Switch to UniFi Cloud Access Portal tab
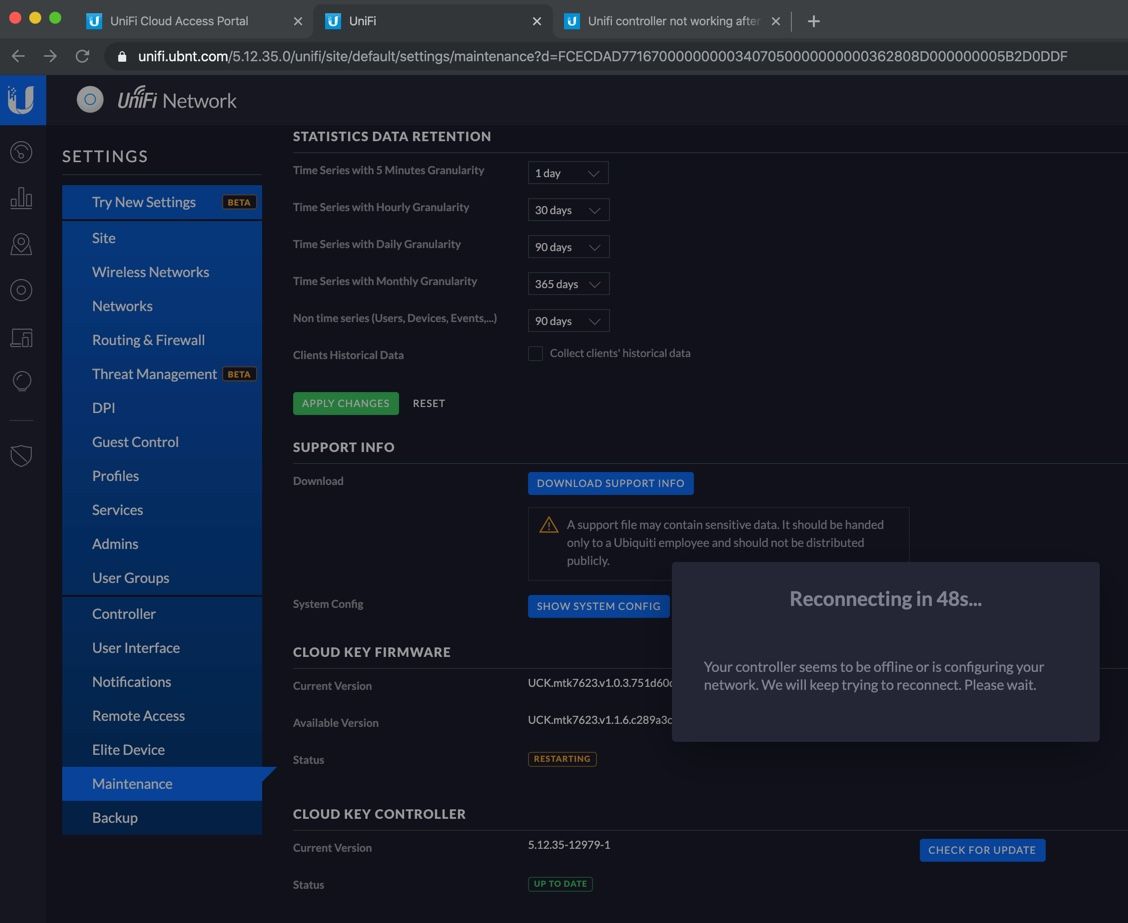 point(180,21)
